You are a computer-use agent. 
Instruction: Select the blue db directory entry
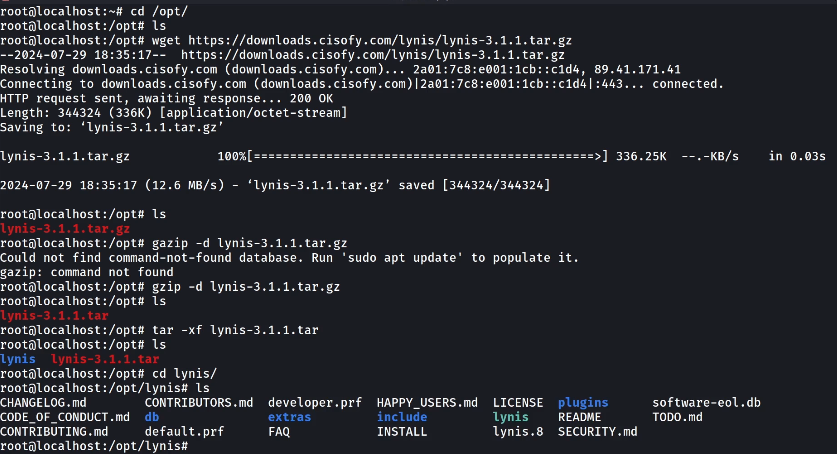[152, 417]
